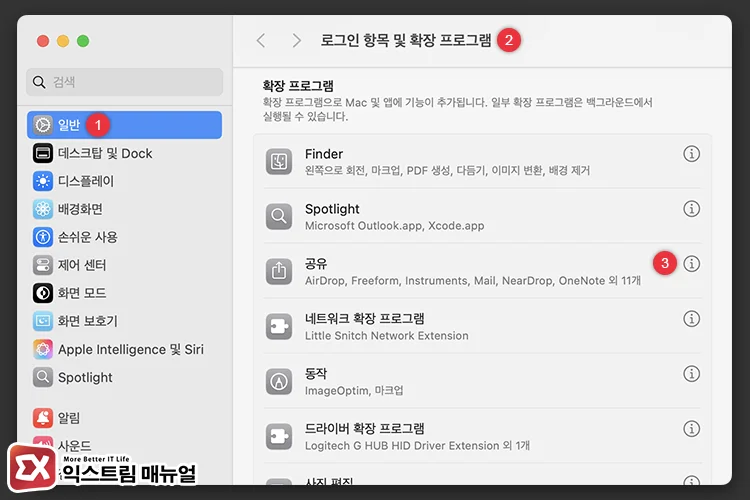Image resolution: width=750 pixels, height=500 pixels.
Task: Open 디스플레이 settings
Action: point(124,181)
